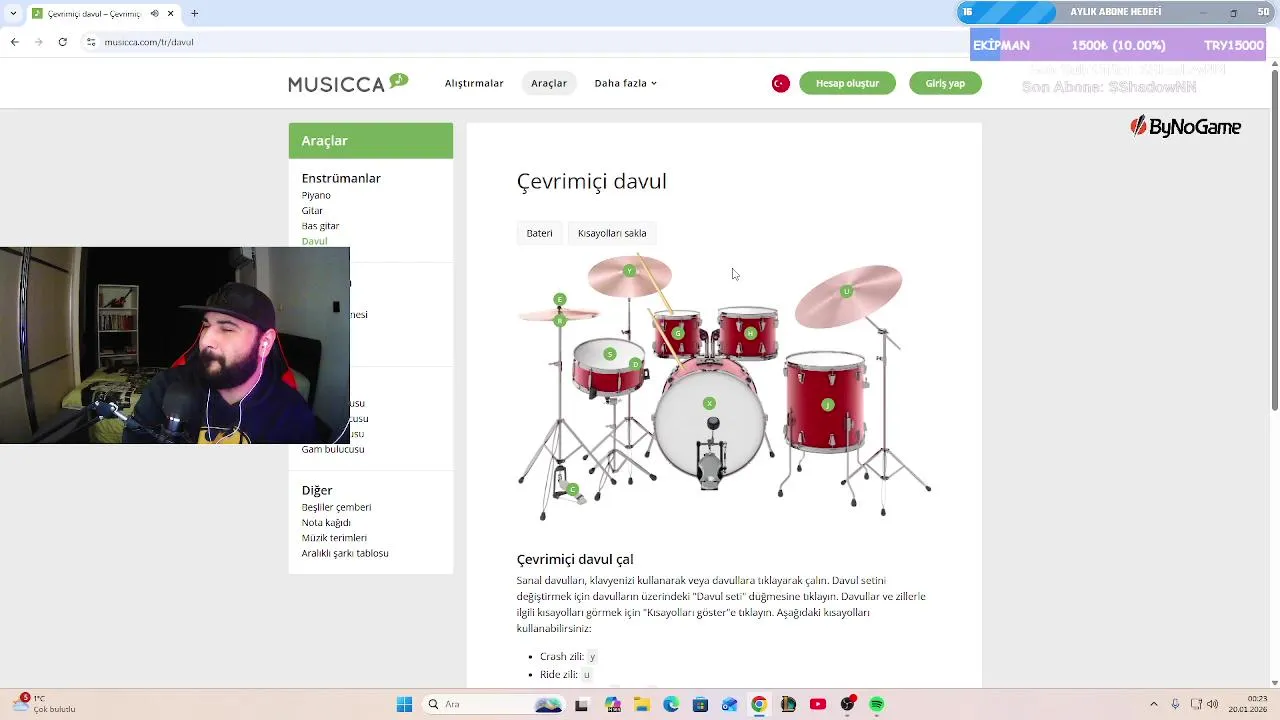Strike the snare rim D marker
Viewport: 1280px width, 720px height.
point(636,364)
